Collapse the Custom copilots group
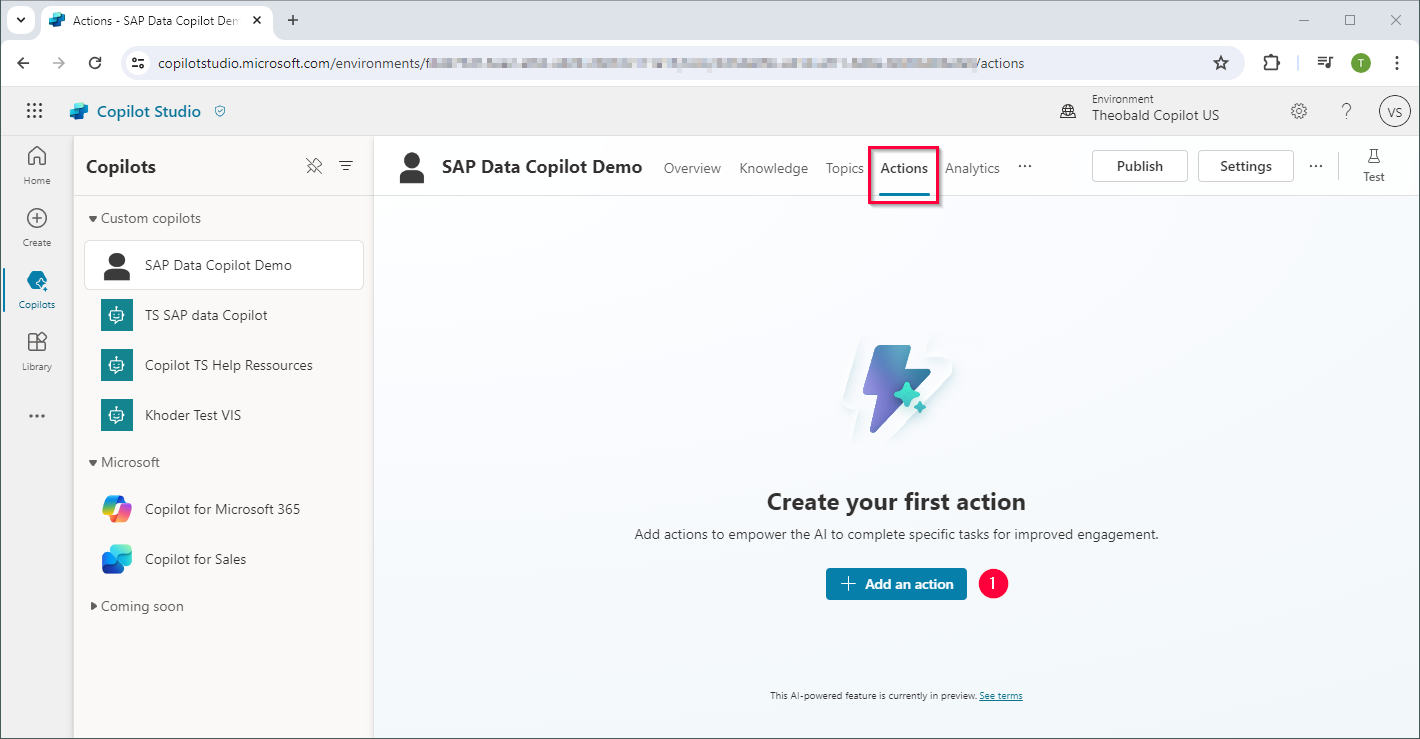The height and width of the screenshot is (739, 1420). click(93, 219)
